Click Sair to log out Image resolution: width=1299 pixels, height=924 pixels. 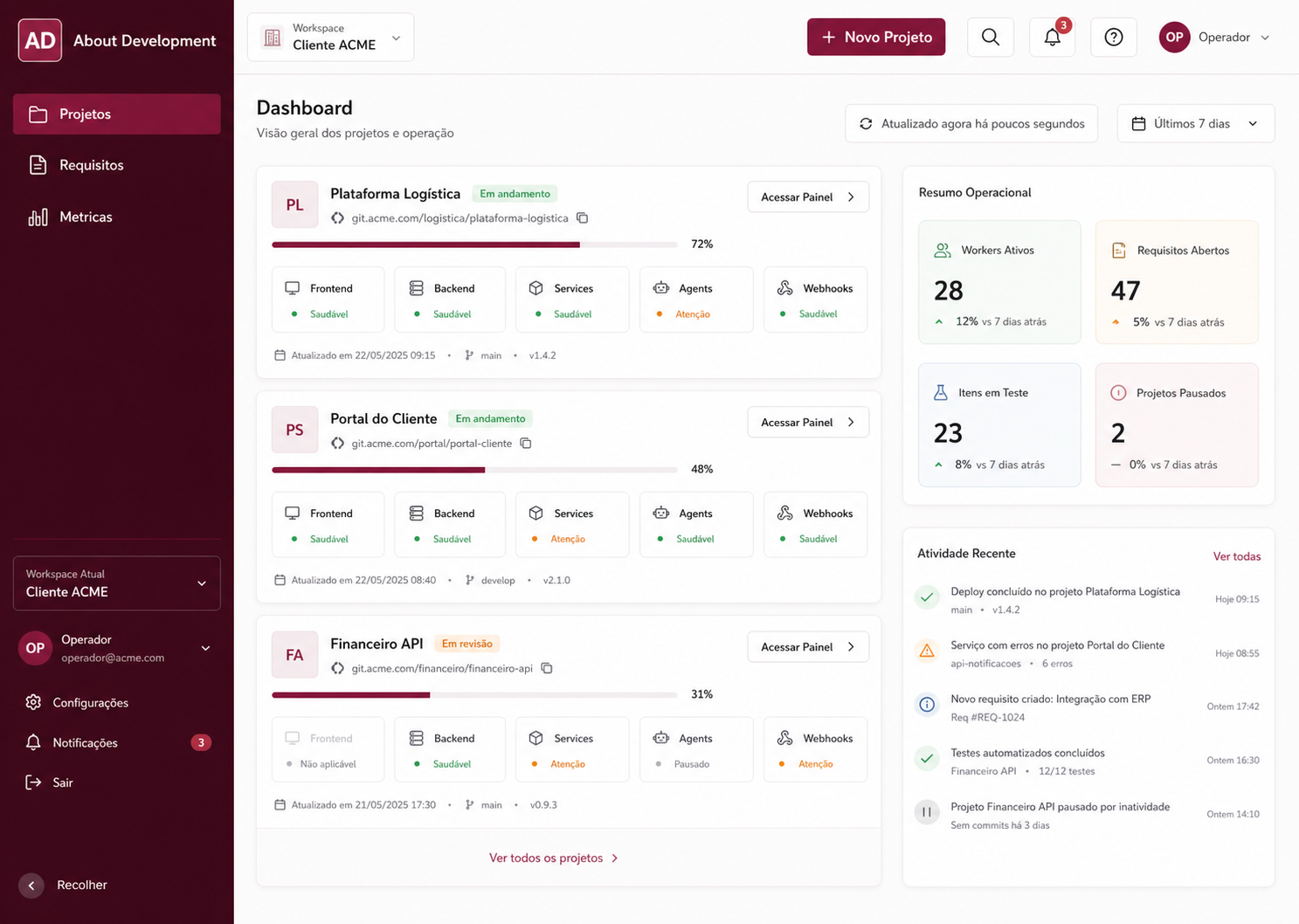tap(50, 783)
